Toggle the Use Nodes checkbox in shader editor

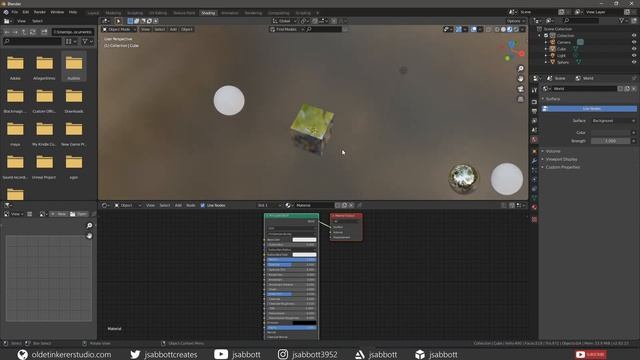click(x=202, y=205)
